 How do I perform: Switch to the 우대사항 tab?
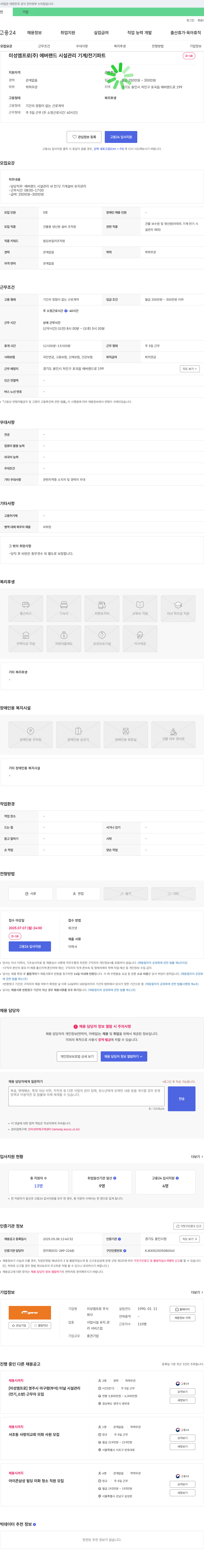point(82,46)
